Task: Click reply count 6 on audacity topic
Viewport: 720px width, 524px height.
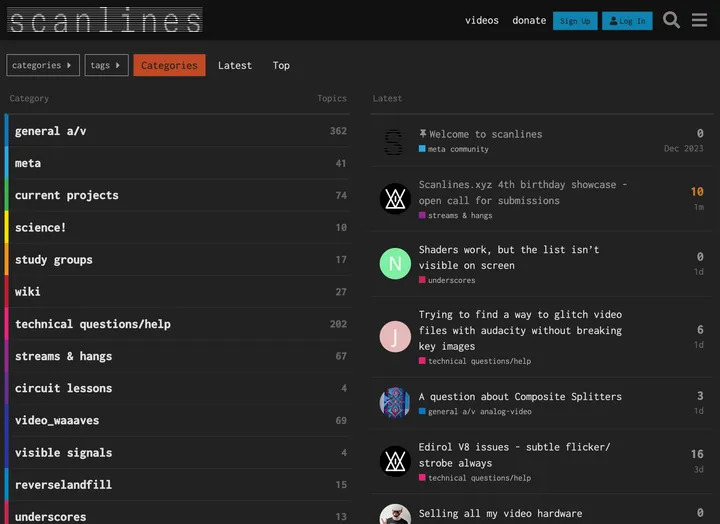Action: coord(700,329)
